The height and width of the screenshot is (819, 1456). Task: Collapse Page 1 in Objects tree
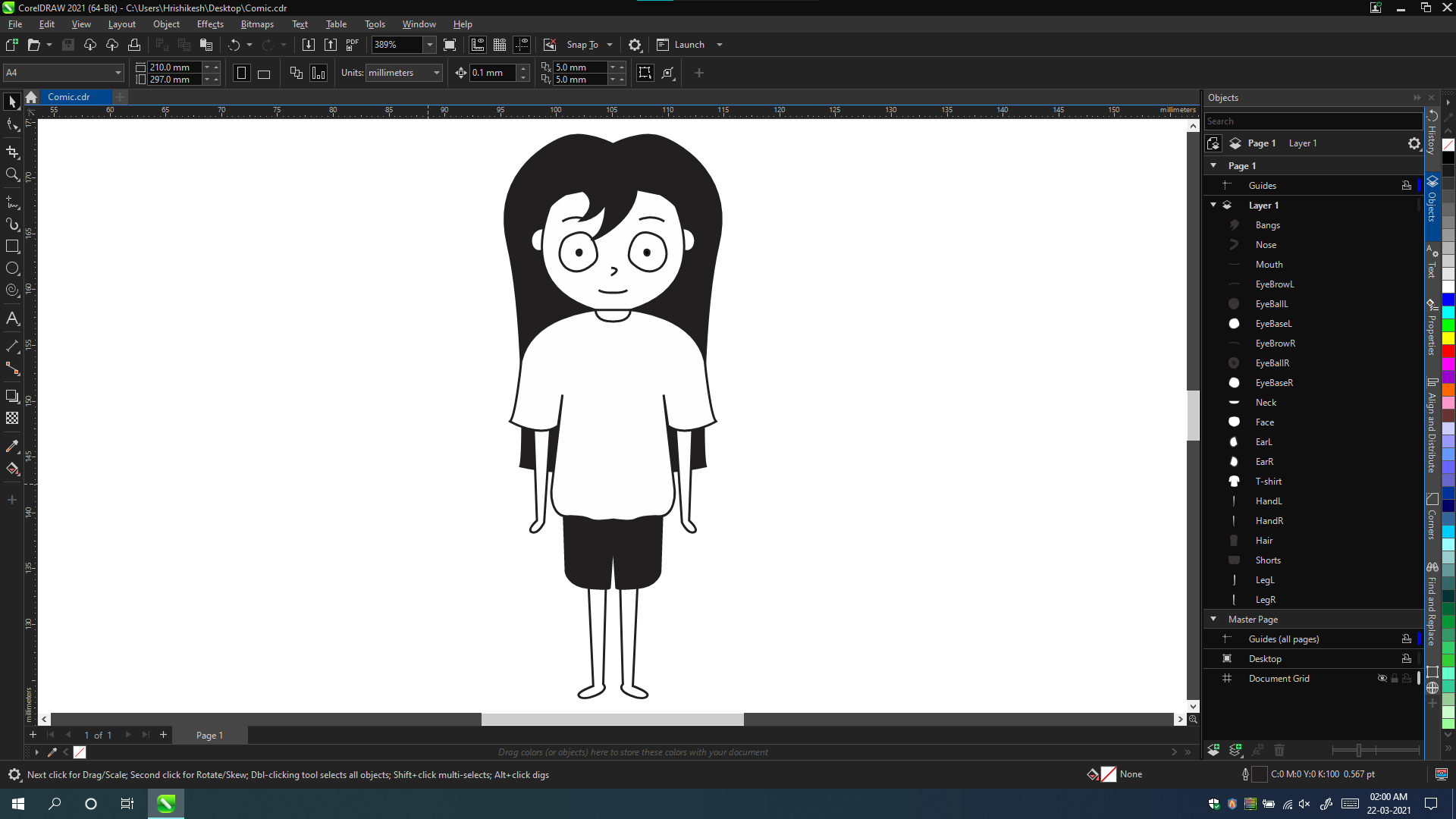(x=1213, y=165)
